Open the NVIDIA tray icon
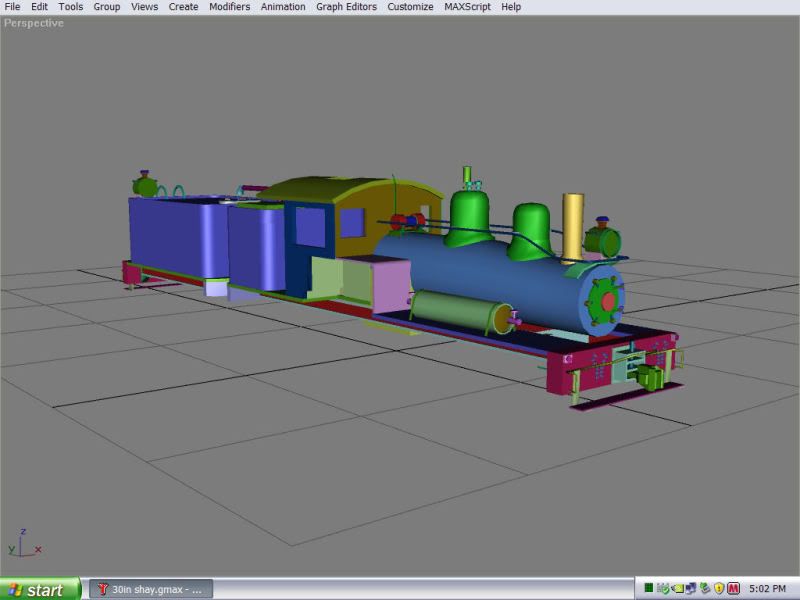This screenshot has height=600, width=800. point(677,589)
